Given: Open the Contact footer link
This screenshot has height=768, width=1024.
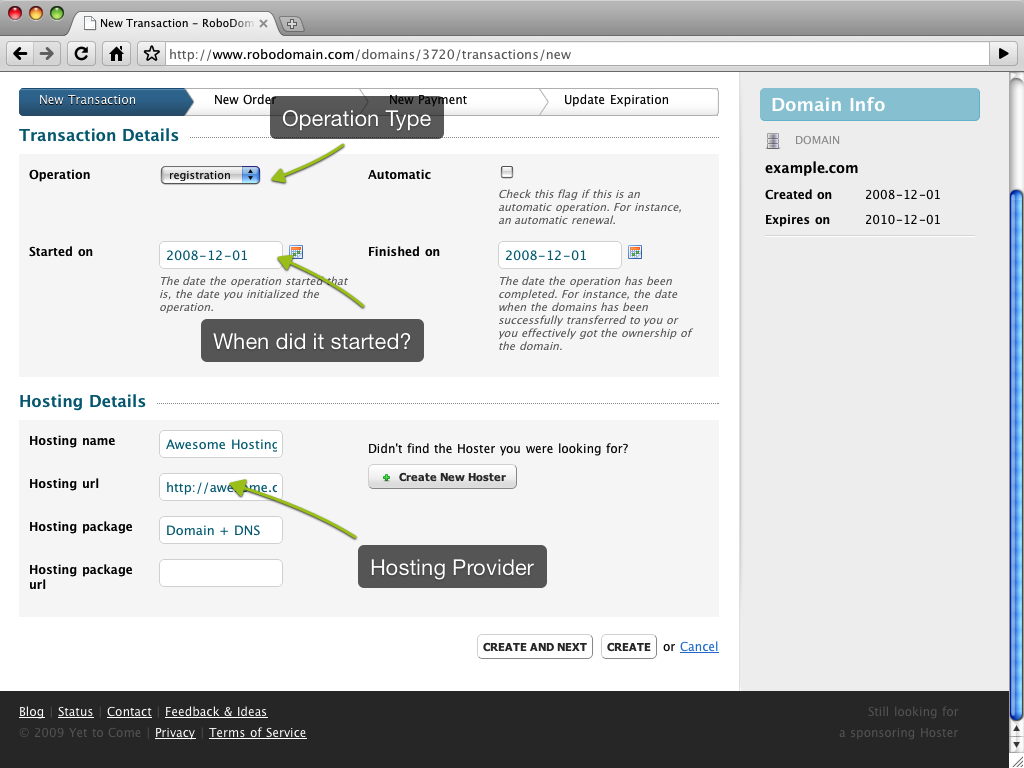Looking at the screenshot, I should pyautogui.click(x=129, y=712).
